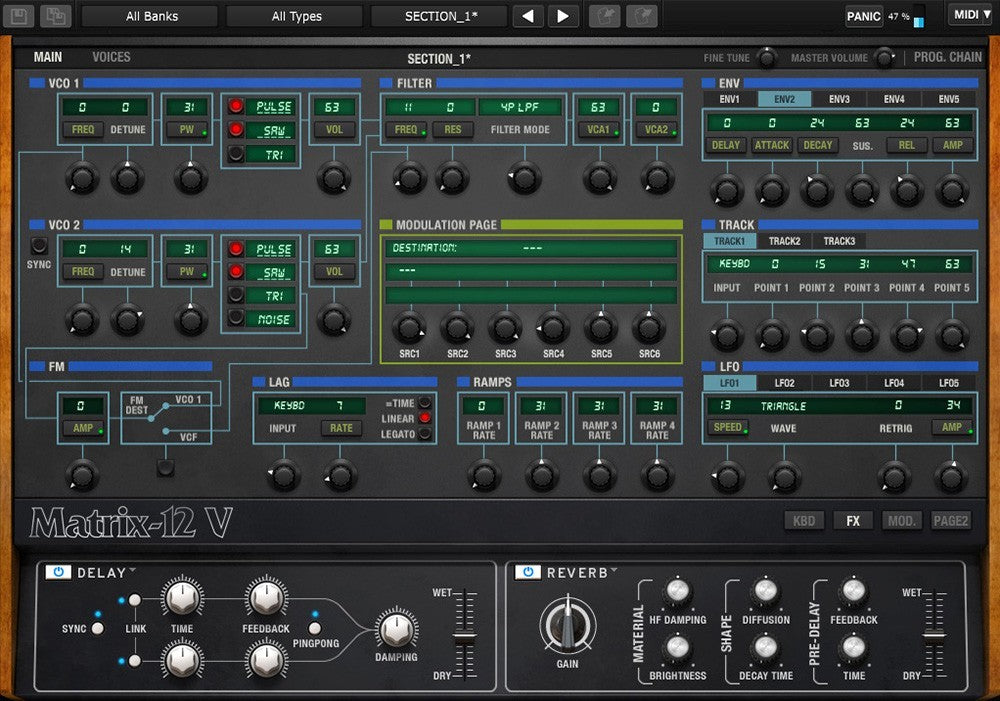Adjust the Reverb WET/DRY slider

(934, 634)
